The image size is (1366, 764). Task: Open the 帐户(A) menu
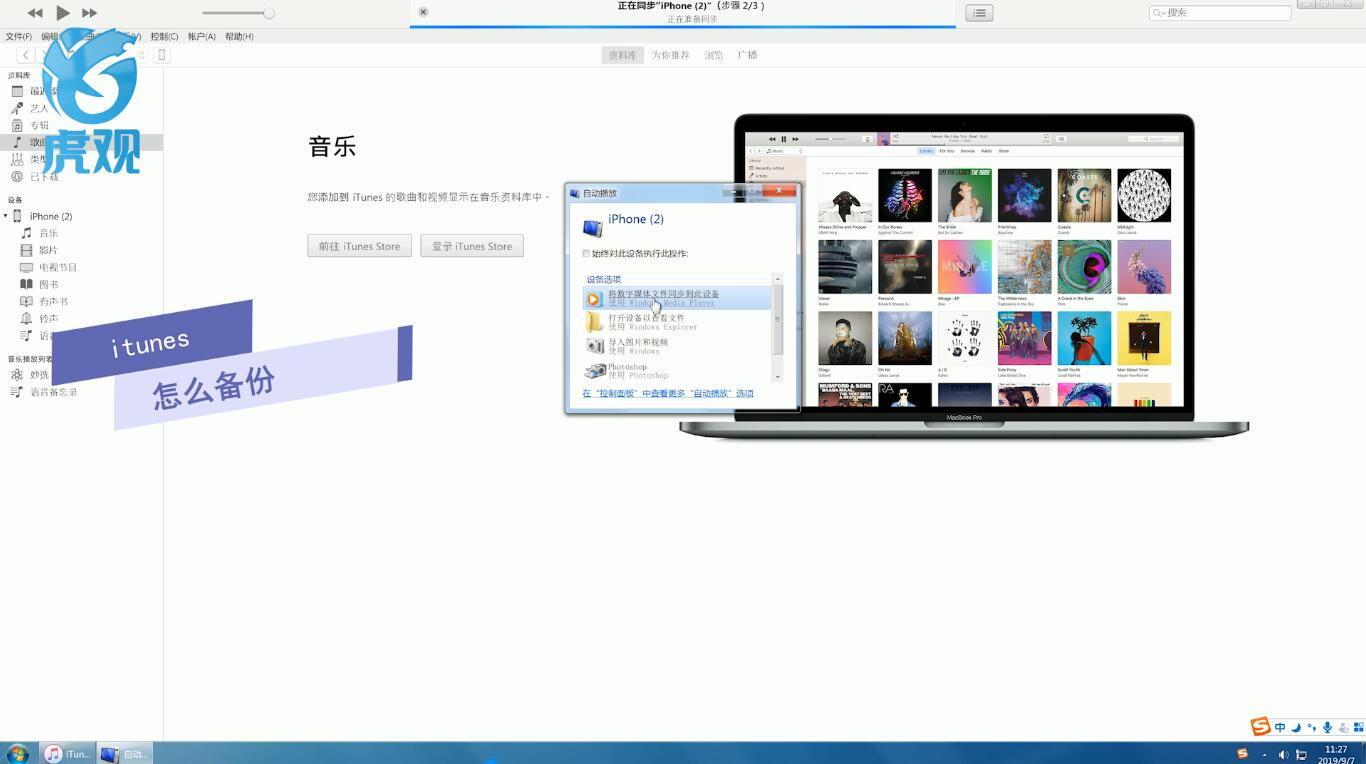pos(201,36)
